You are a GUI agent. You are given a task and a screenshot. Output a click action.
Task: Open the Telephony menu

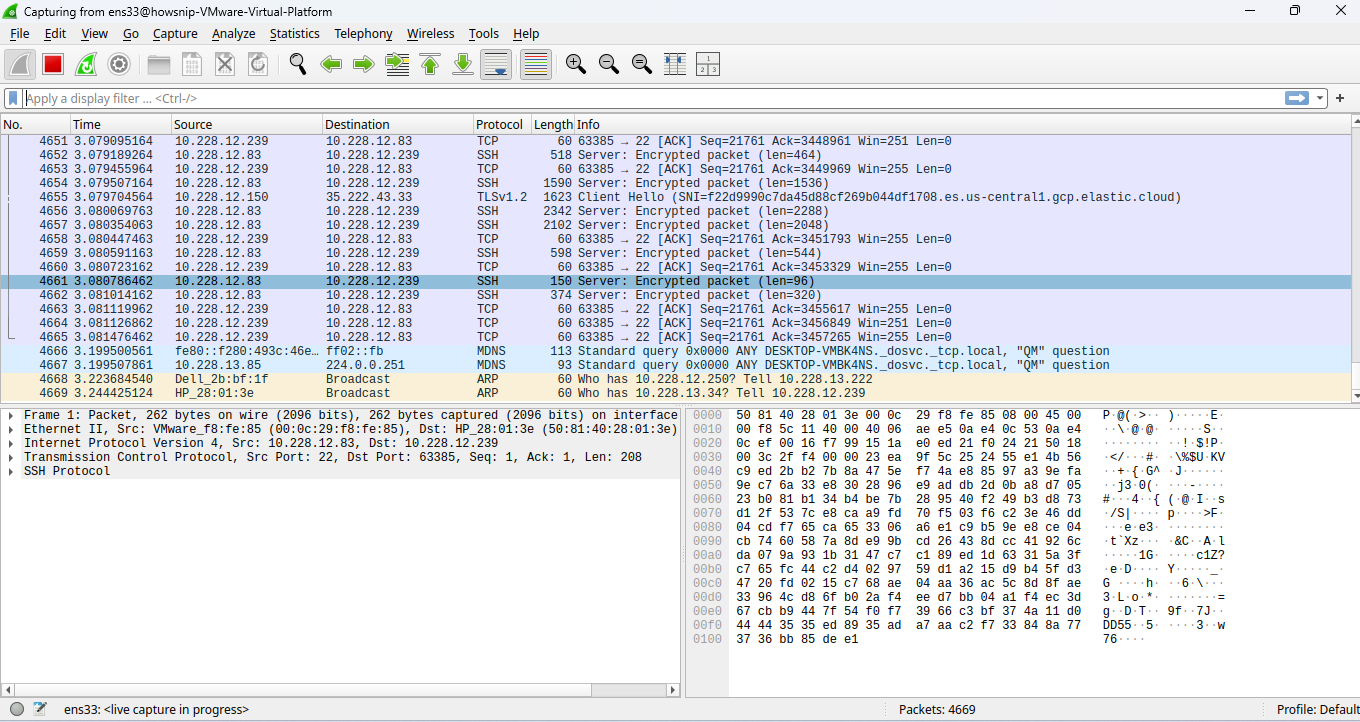[363, 33]
